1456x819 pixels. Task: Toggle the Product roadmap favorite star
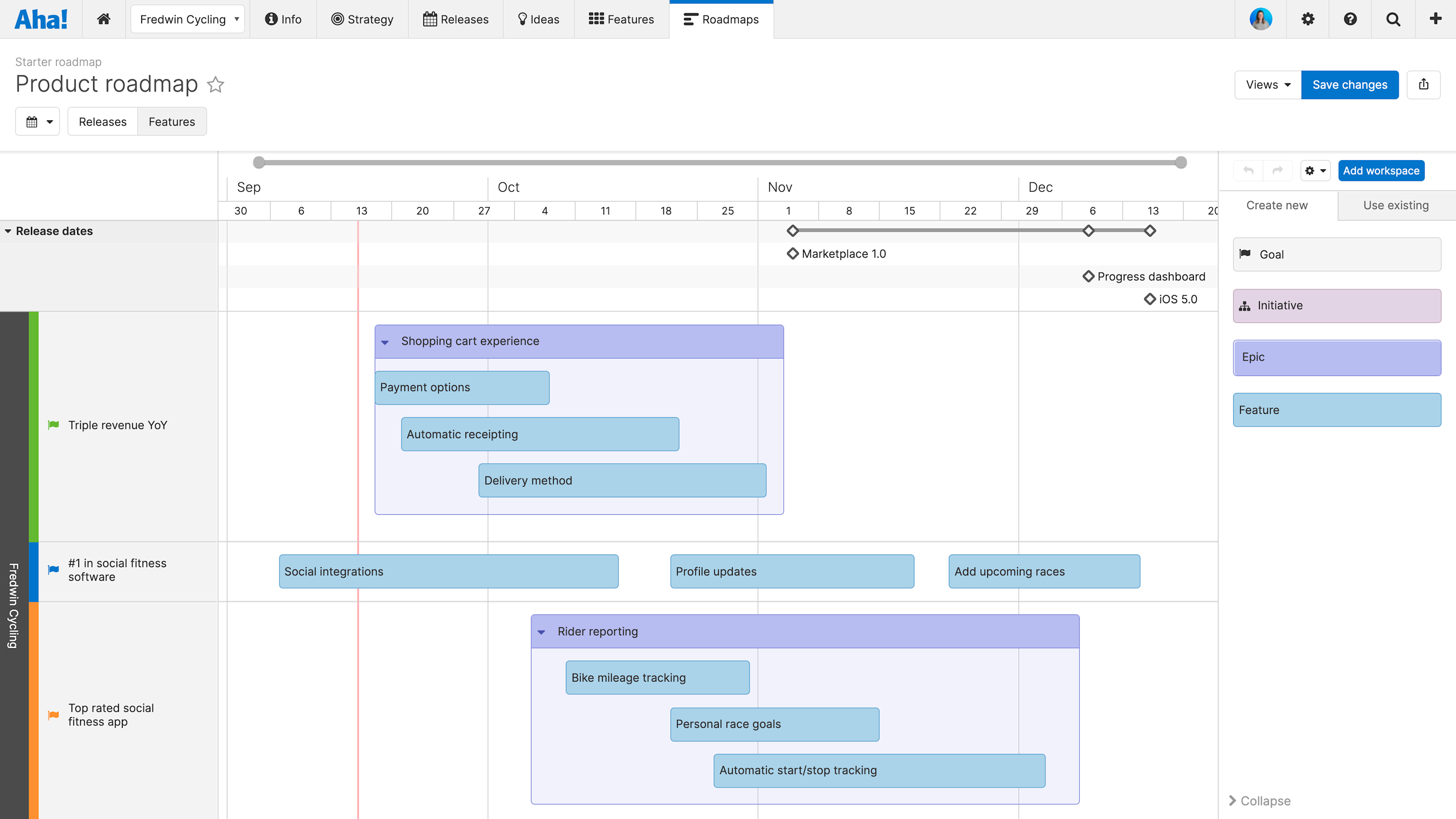coord(215,85)
